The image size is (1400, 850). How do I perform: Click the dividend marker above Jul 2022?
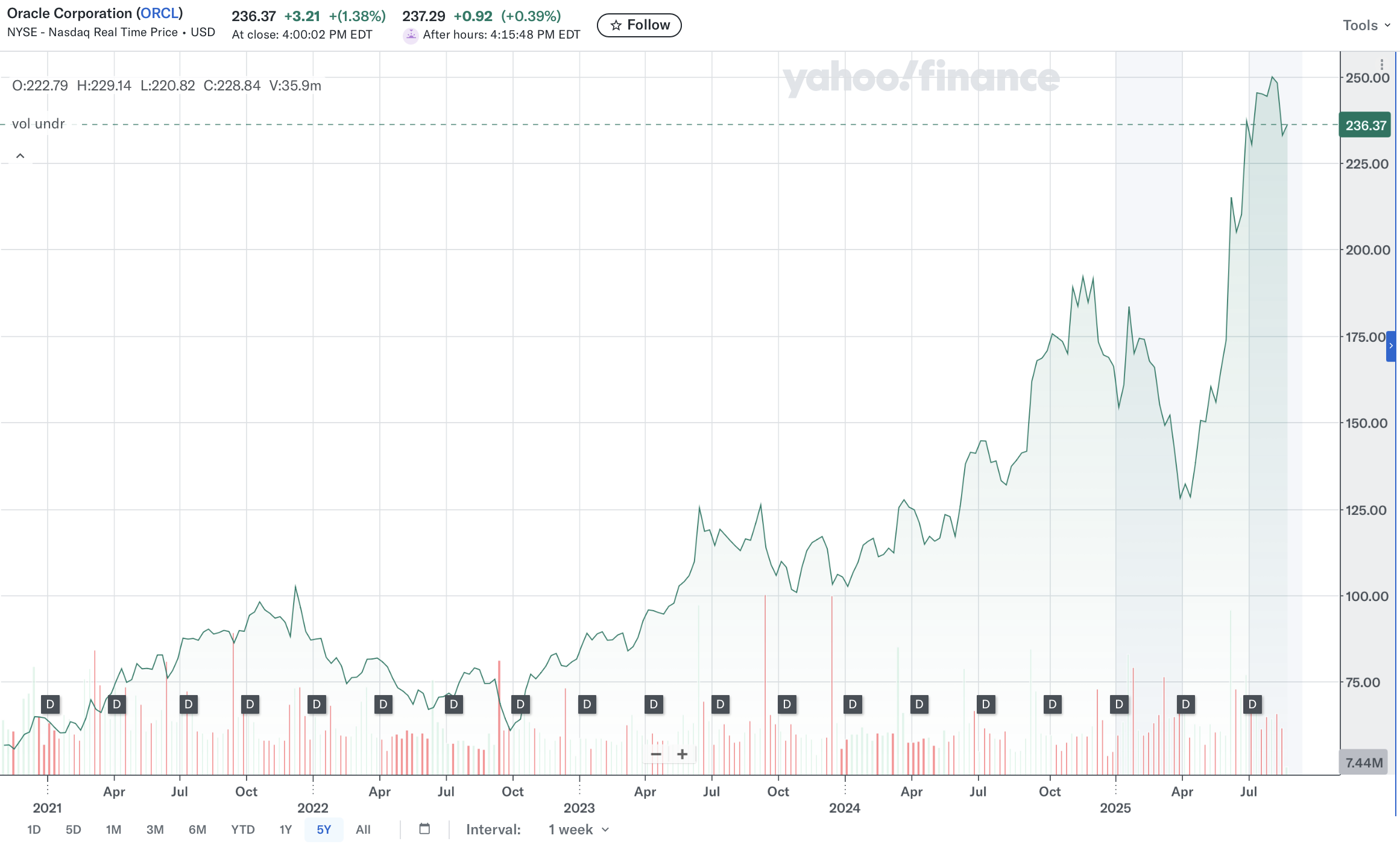[454, 704]
